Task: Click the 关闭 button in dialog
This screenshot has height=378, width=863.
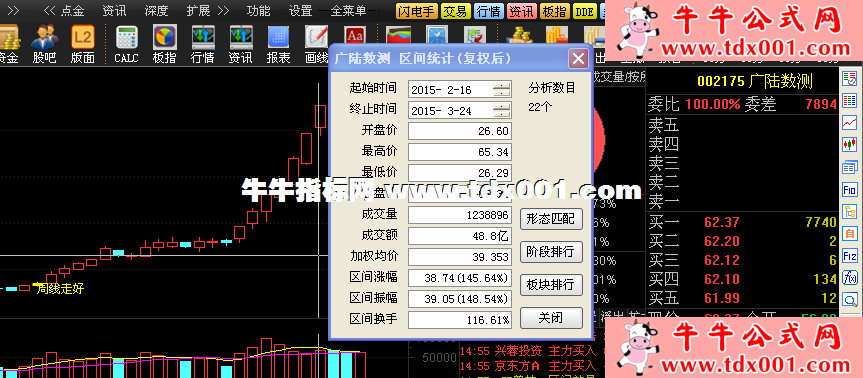Action: (551, 317)
